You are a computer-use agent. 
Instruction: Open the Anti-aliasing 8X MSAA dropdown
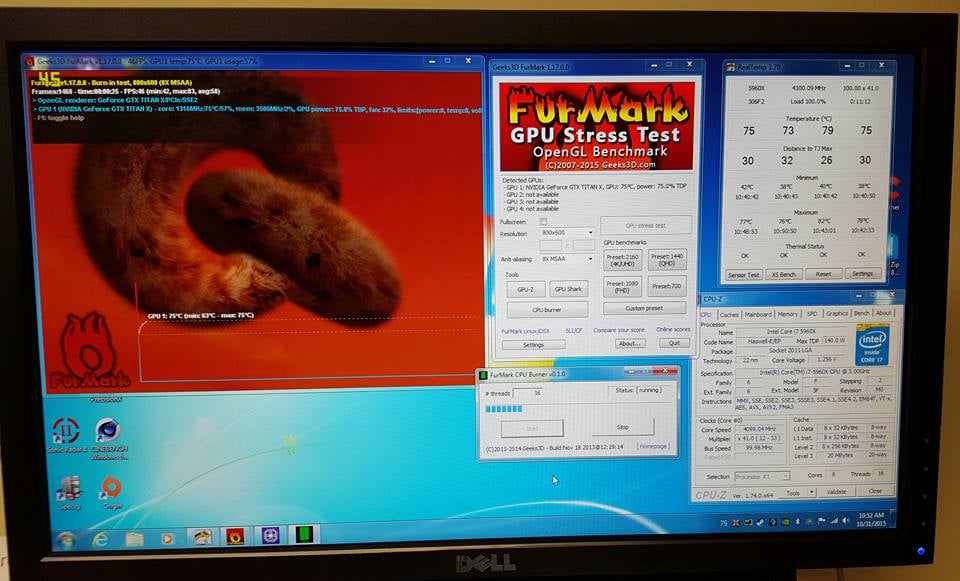click(x=568, y=259)
